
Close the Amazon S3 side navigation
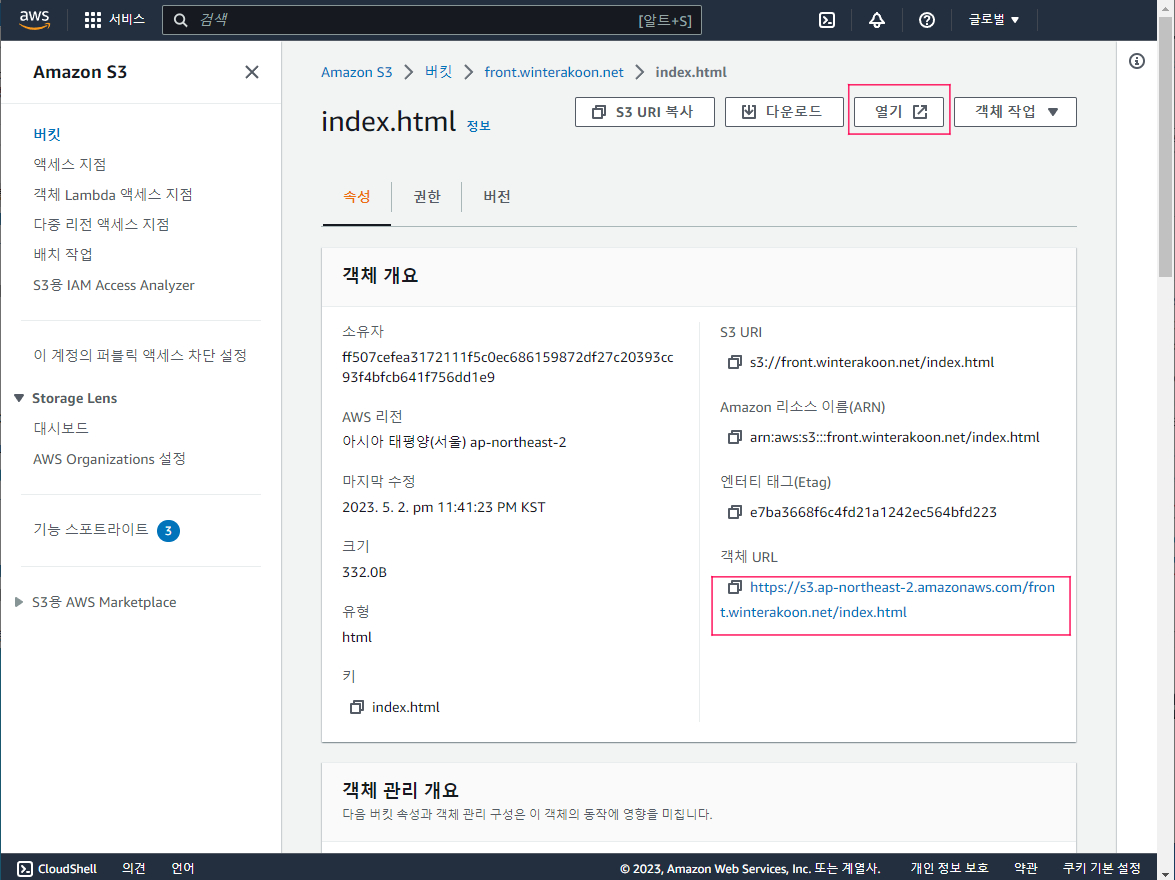[252, 72]
